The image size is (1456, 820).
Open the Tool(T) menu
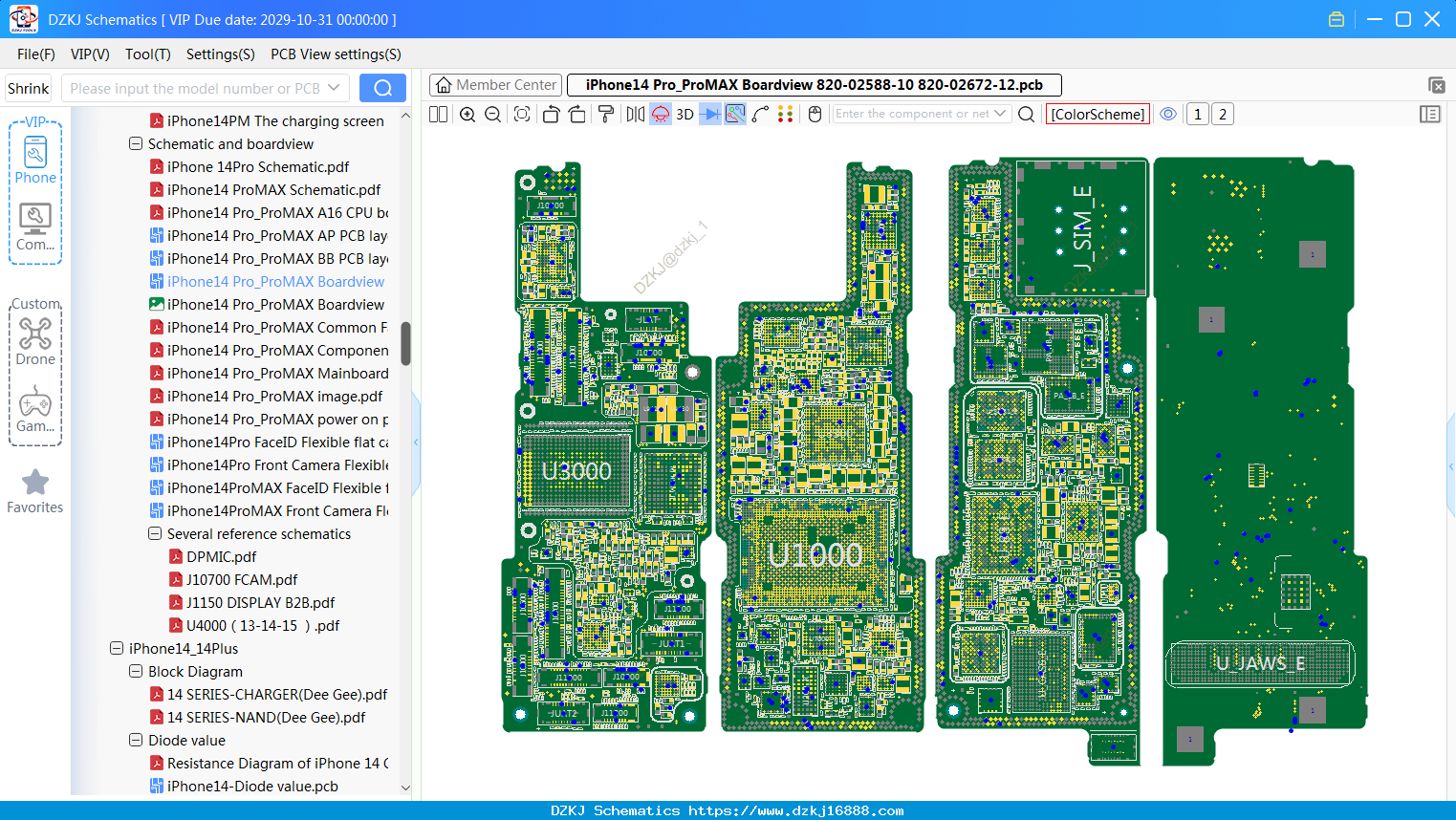coord(148,54)
